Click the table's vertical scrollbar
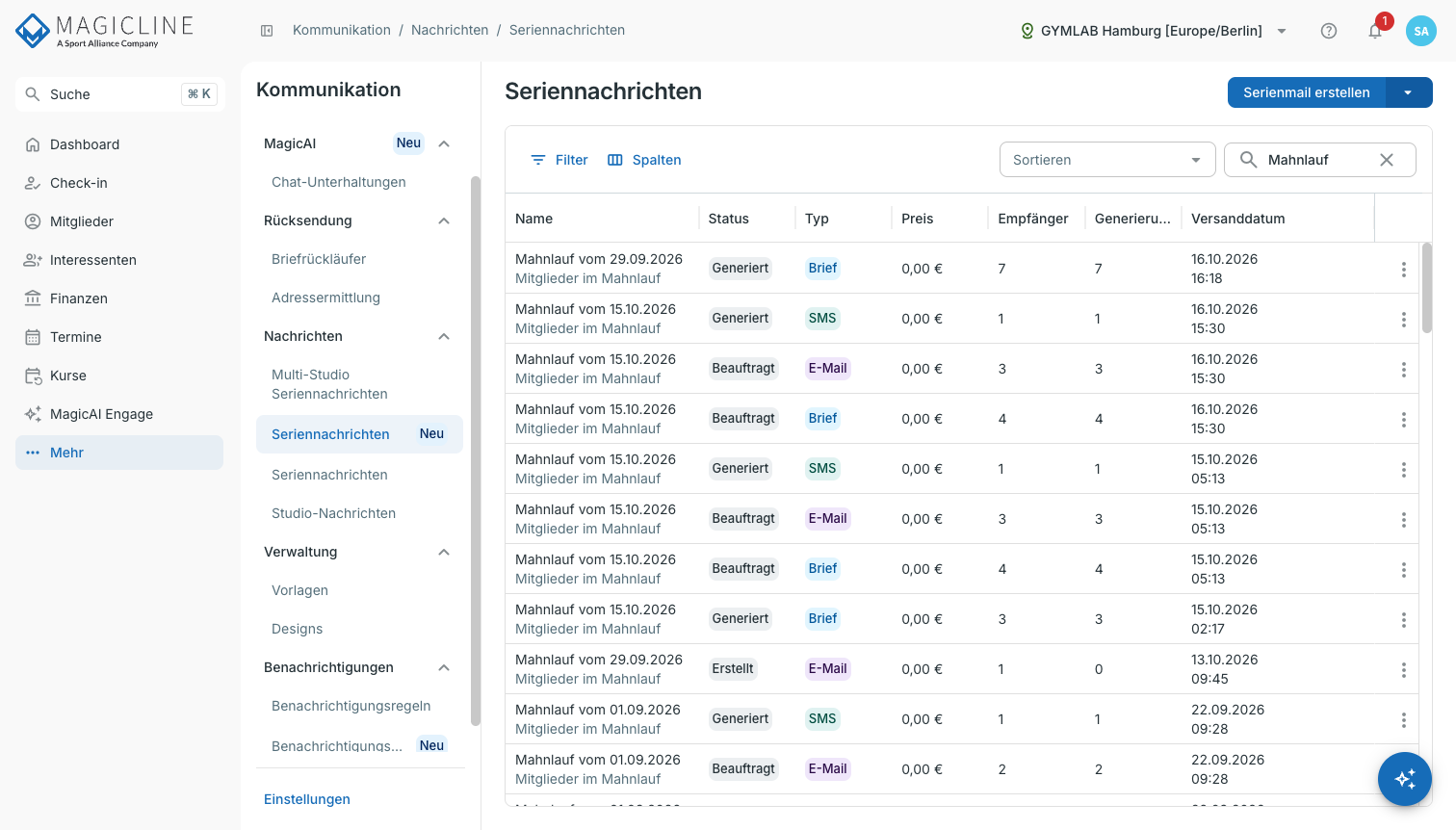Image resolution: width=1456 pixels, height=830 pixels. point(1426,287)
